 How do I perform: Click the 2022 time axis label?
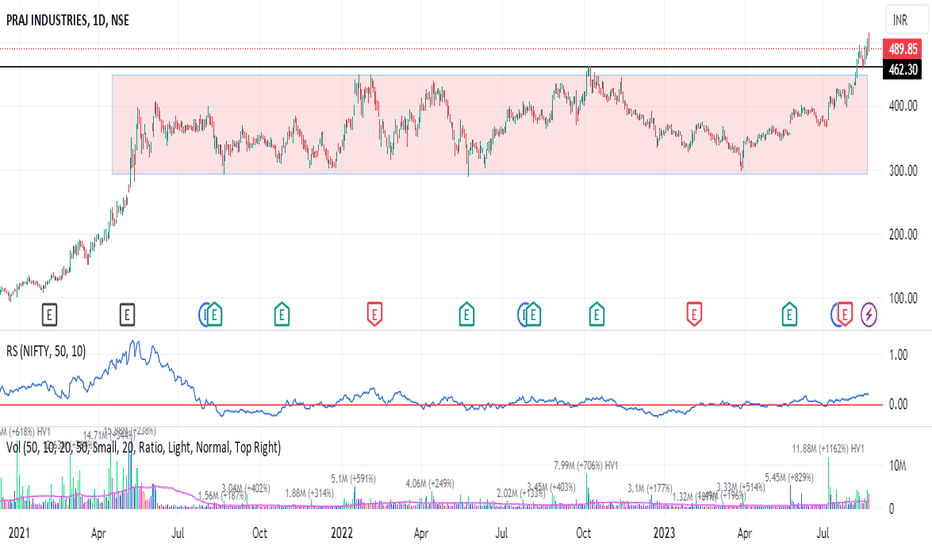point(342,533)
